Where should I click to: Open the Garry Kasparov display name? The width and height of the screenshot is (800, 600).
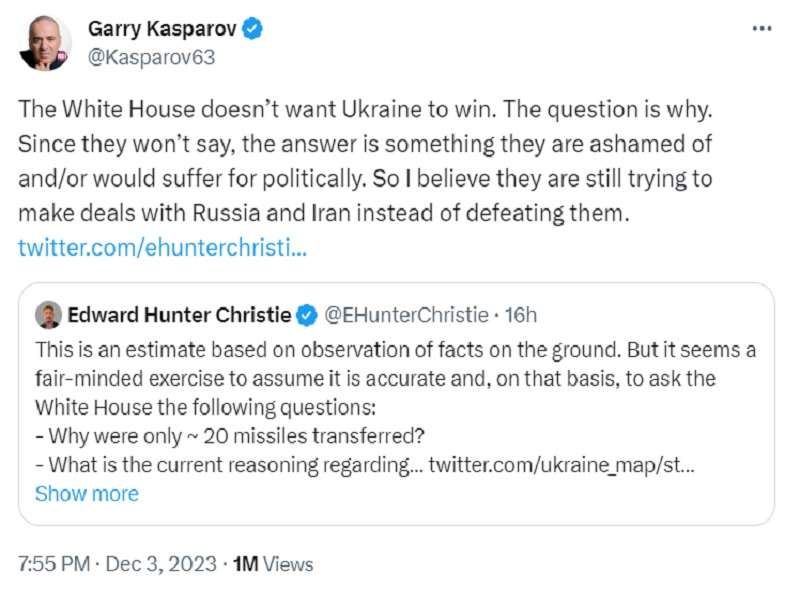[162, 30]
